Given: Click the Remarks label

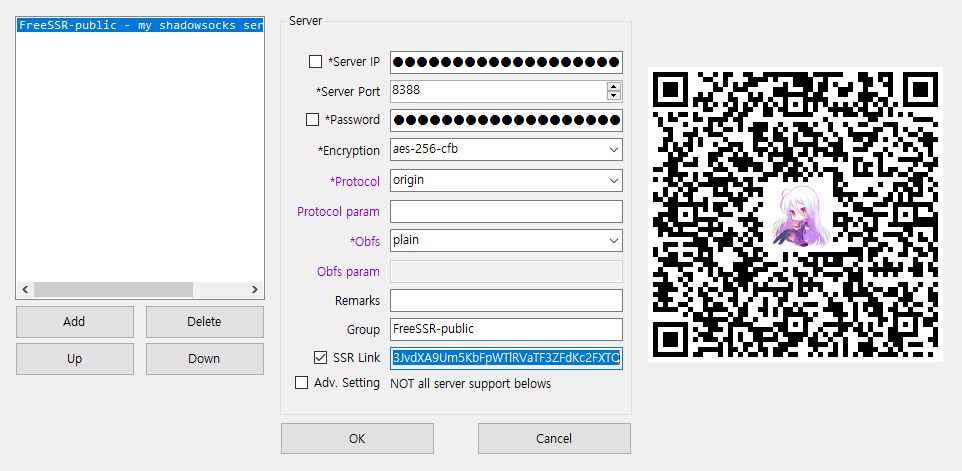Looking at the screenshot, I should tap(357, 301).
